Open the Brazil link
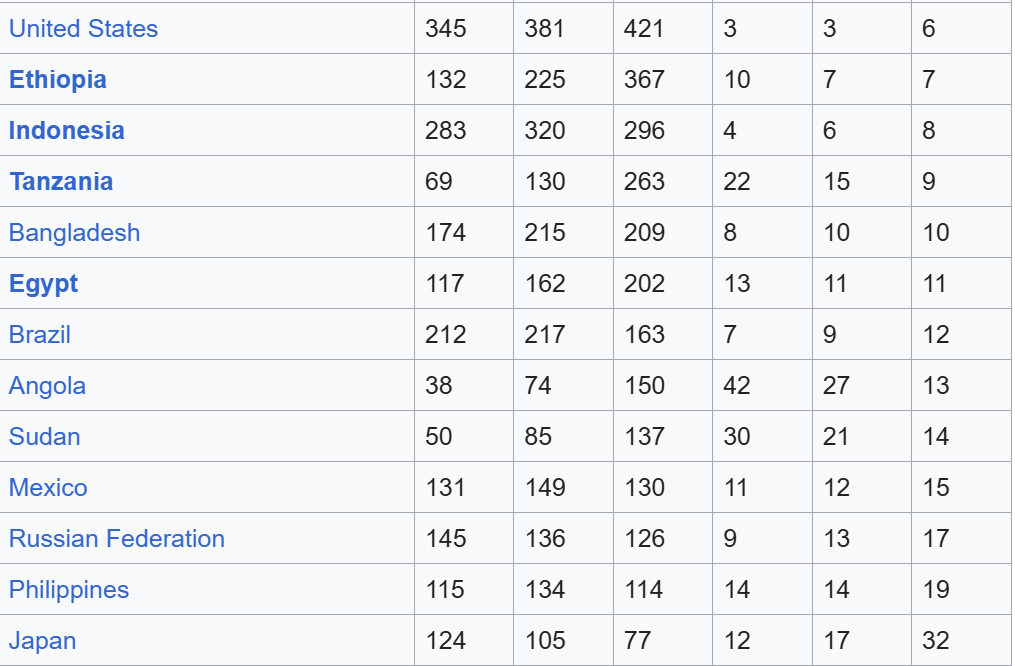The image size is (1015, 666). coord(40,335)
